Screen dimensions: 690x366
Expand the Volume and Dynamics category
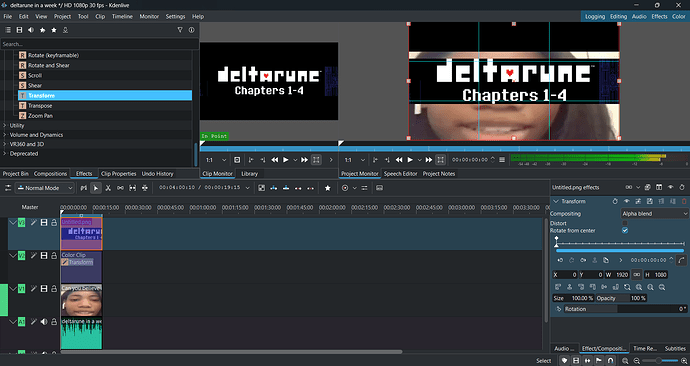click(36, 135)
